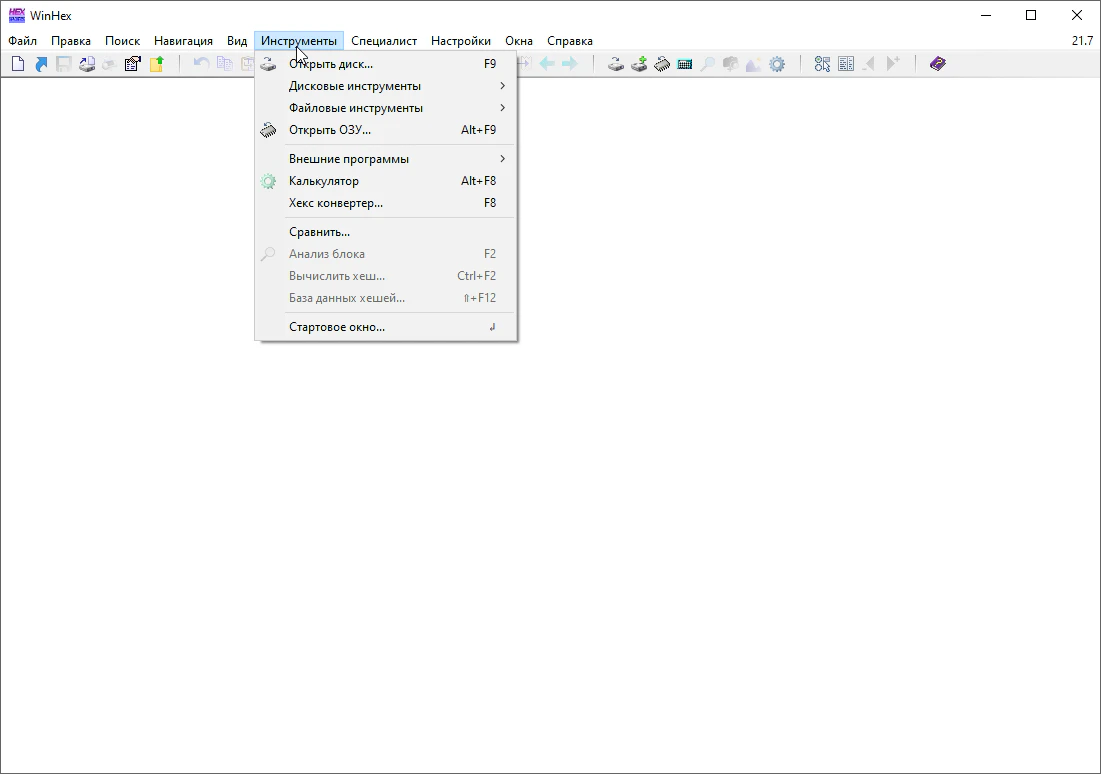
Task: Click the disk with green plus icon
Action: coord(639,64)
